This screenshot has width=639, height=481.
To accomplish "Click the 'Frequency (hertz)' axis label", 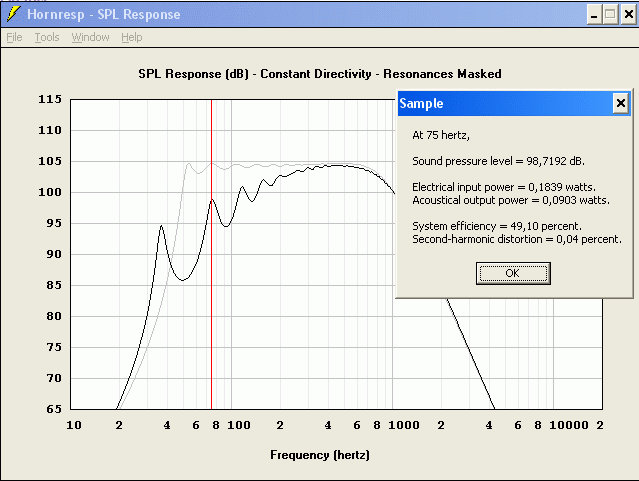I will click(x=320, y=455).
